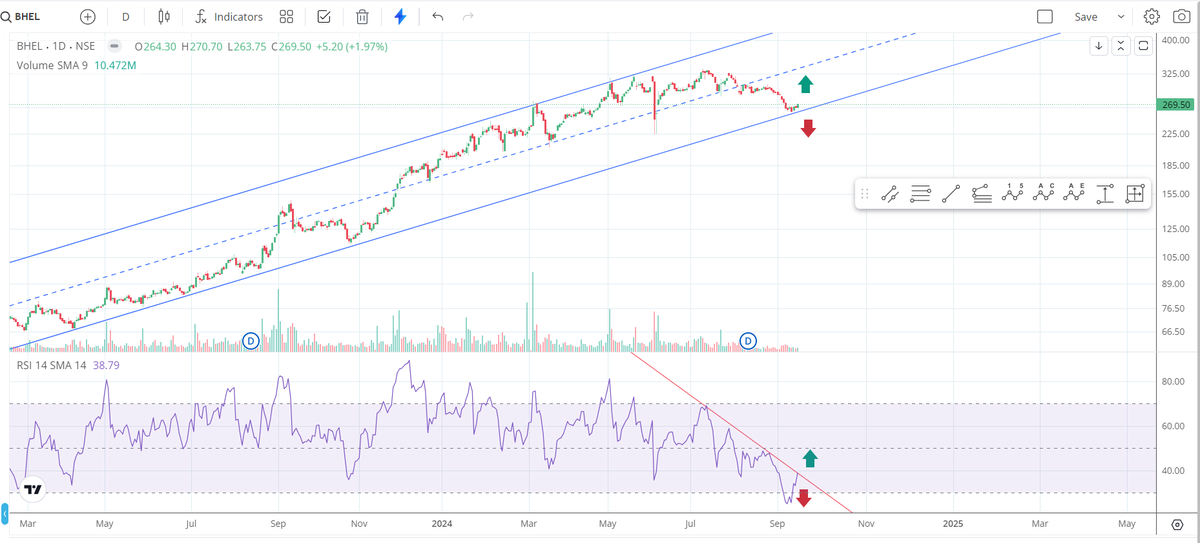
Task: Take a chart snapshot with camera icon
Action: 1181,16
